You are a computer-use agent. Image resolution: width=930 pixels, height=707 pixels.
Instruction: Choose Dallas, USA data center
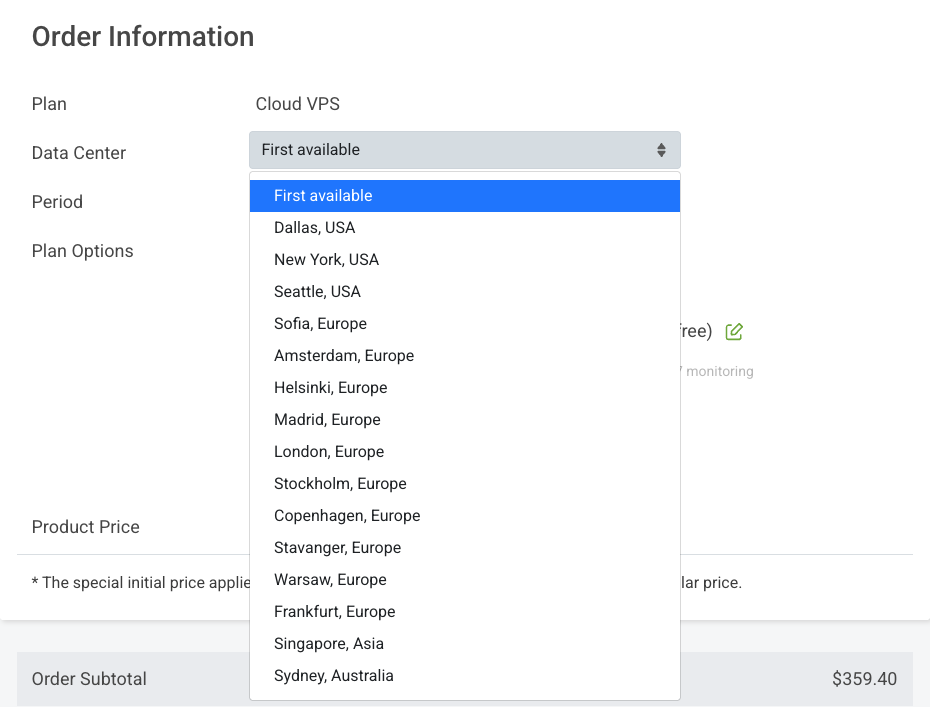pyautogui.click(x=464, y=228)
